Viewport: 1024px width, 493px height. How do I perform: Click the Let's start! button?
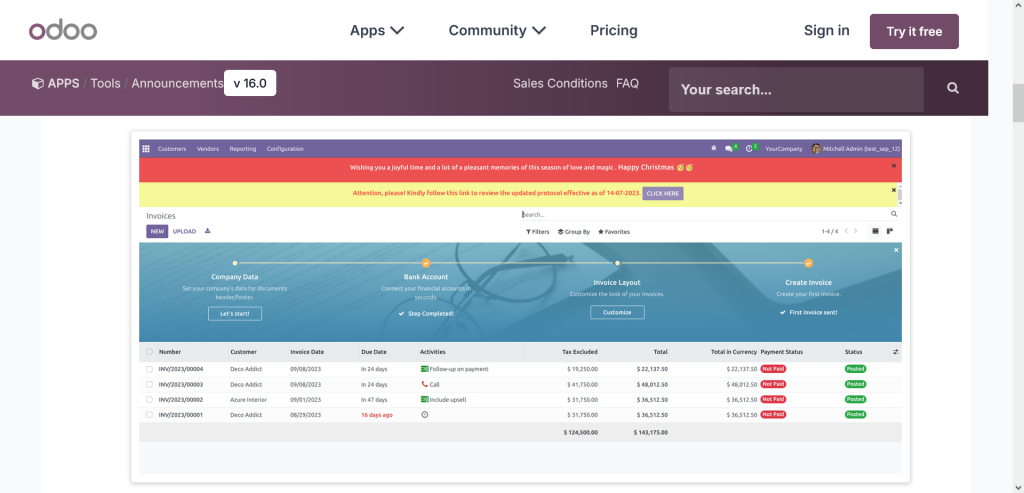click(x=234, y=313)
